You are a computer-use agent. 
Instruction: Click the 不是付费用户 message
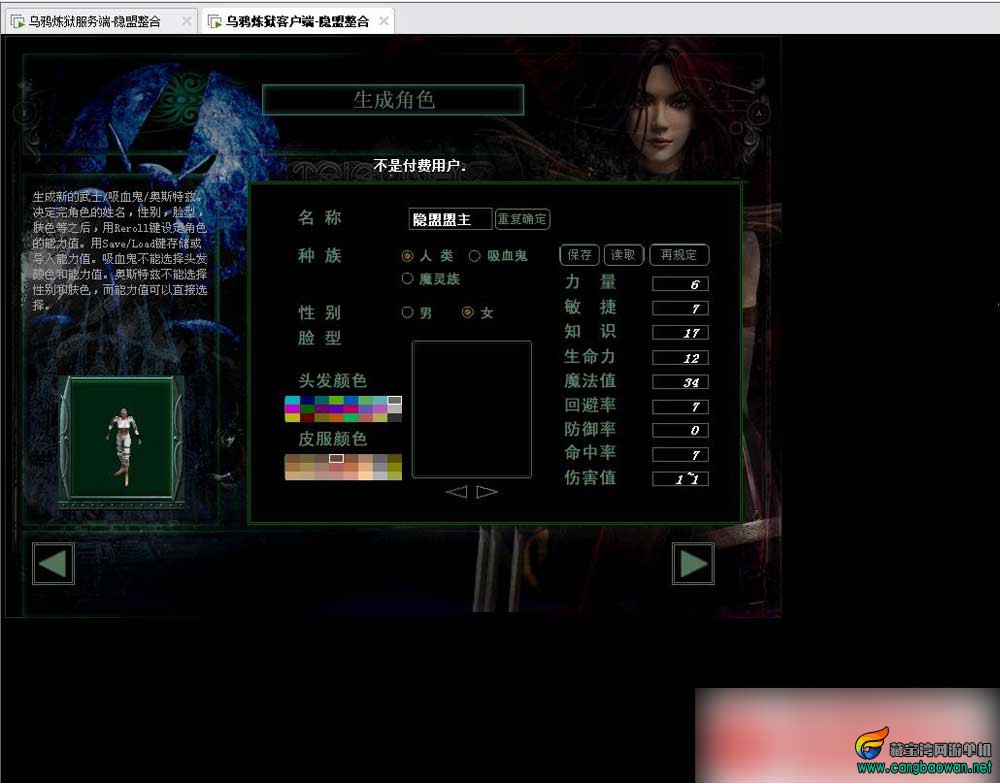[x=420, y=166]
